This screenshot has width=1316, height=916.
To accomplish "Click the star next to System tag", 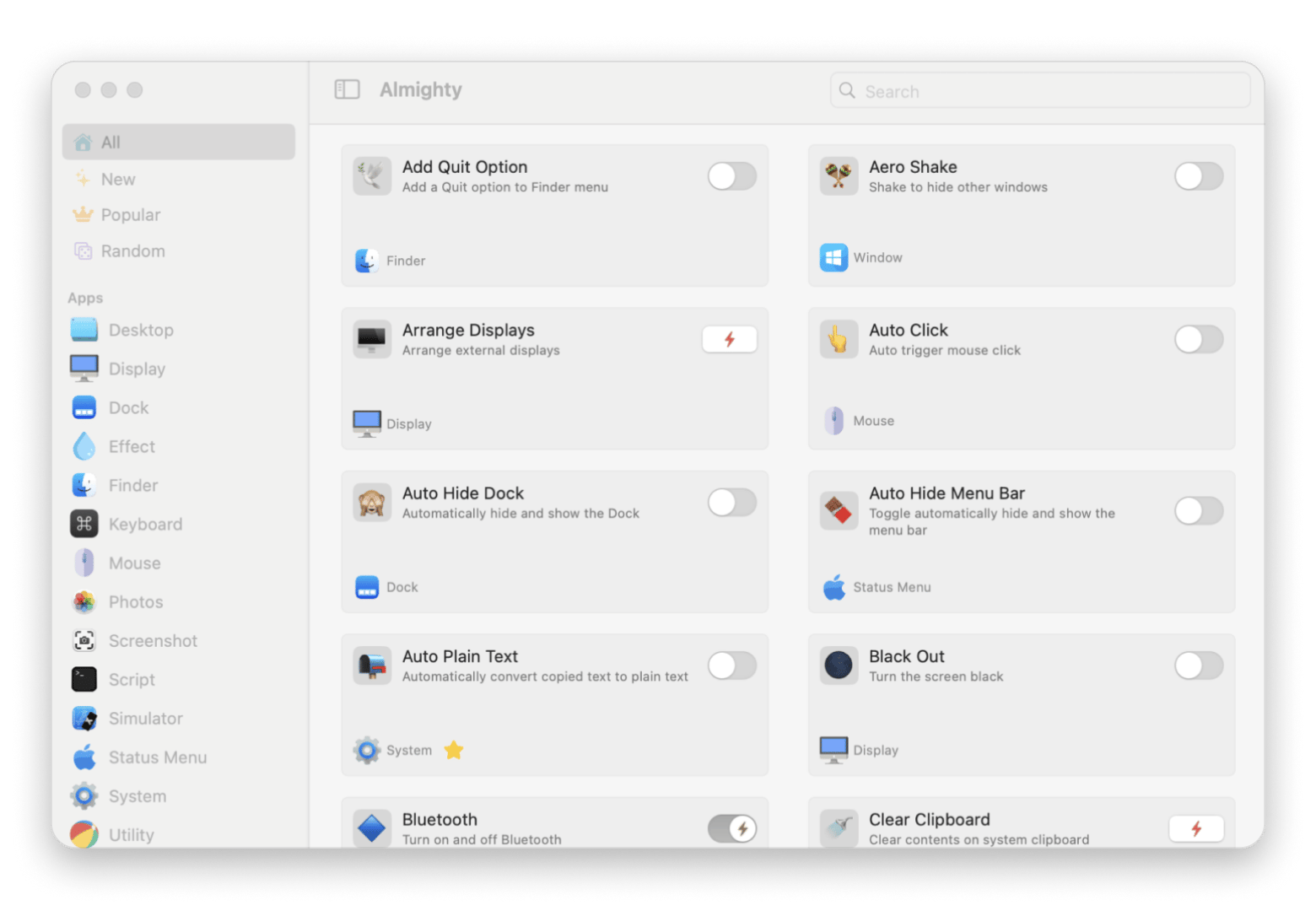I will point(454,750).
